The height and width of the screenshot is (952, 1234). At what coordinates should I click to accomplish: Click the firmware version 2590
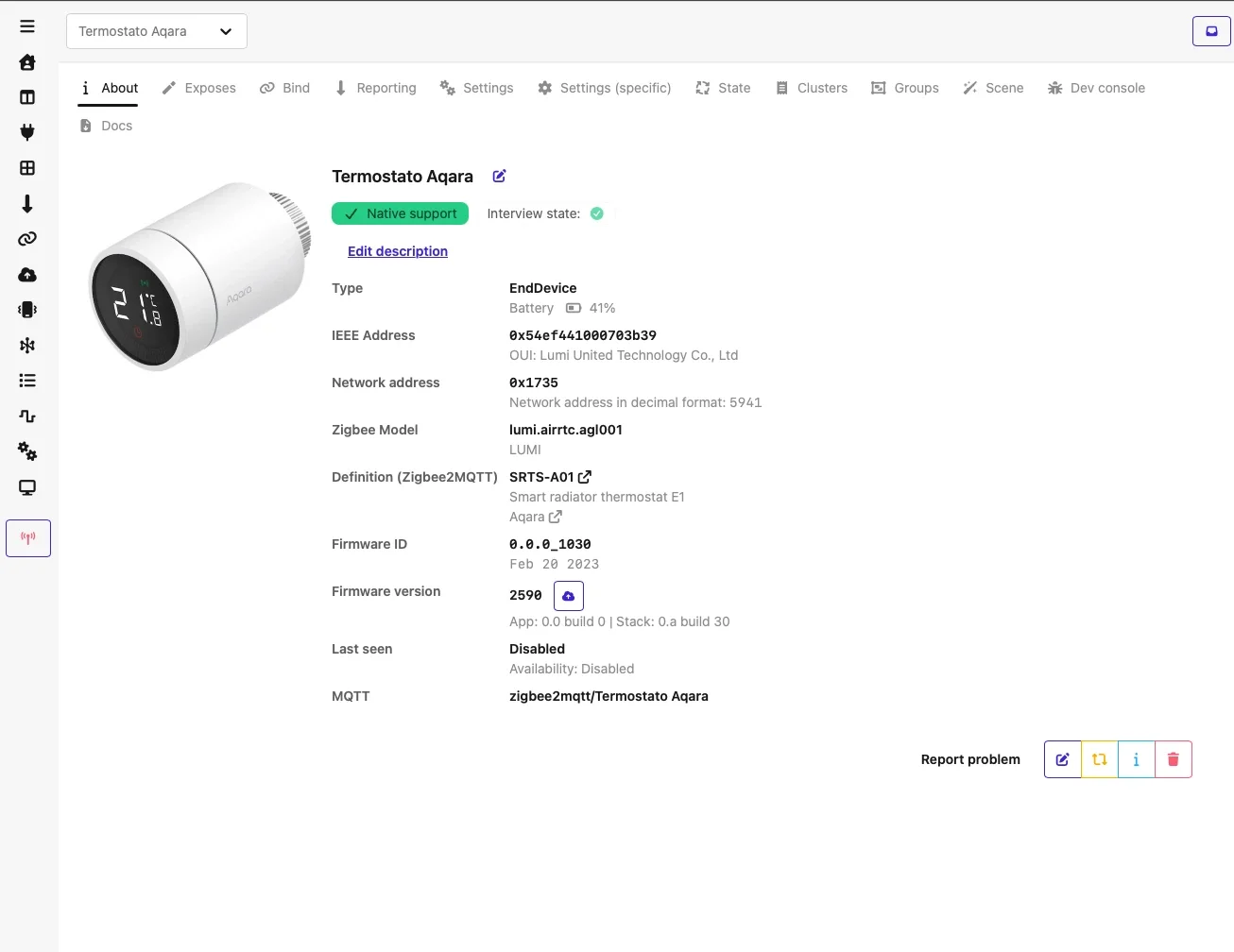[x=525, y=596]
